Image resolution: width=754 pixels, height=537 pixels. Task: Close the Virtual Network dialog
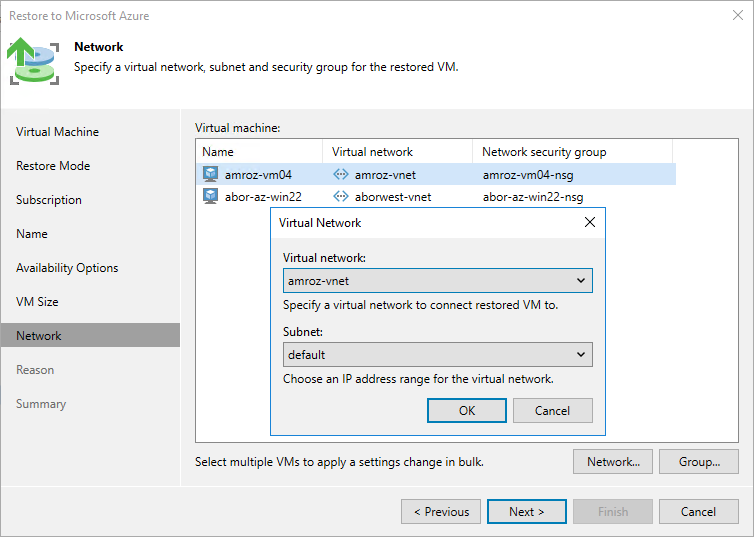tap(589, 222)
